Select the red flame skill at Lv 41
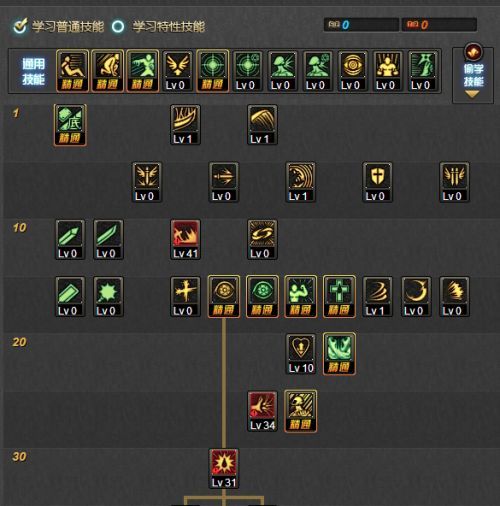This screenshot has height=506, width=500. pyautogui.click(x=185, y=239)
